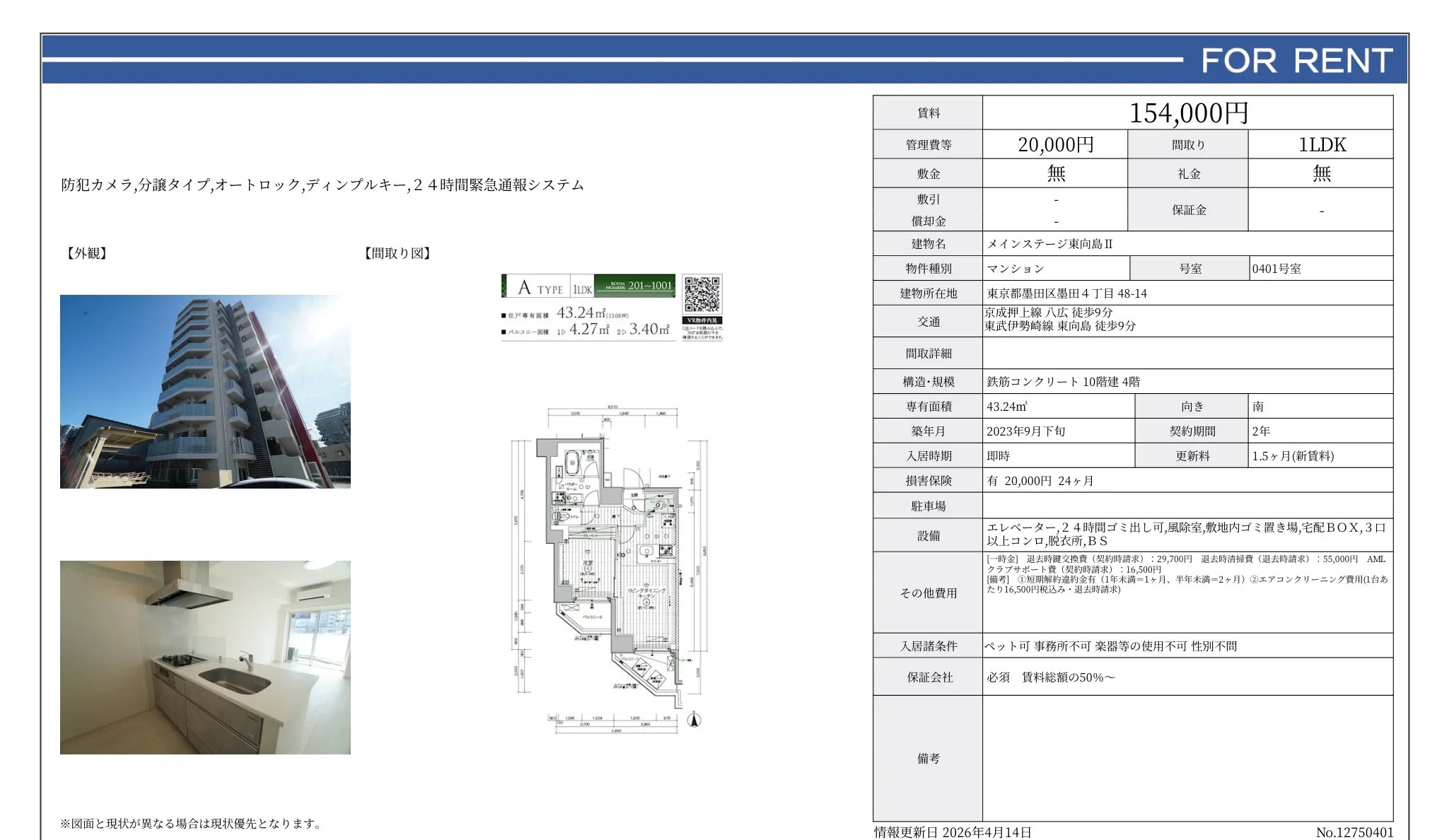The width and height of the screenshot is (1454, 840).
Task: Select the 【外観】 section heading
Action: click(x=87, y=253)
